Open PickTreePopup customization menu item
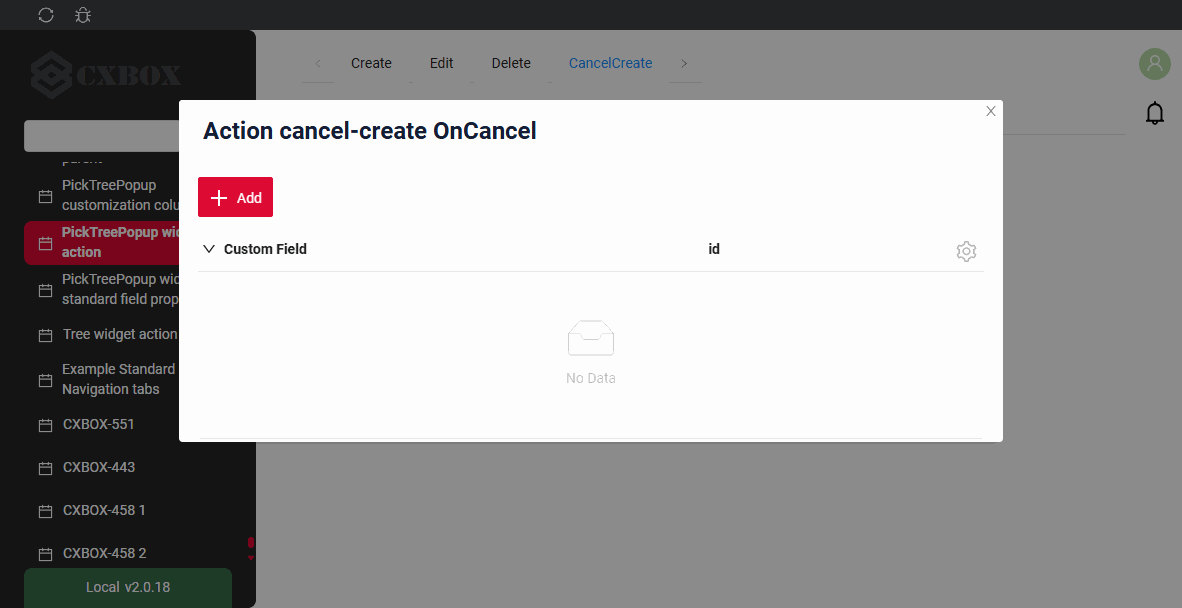The height and width of the screenshot is (608, 1182). [109, 195]
